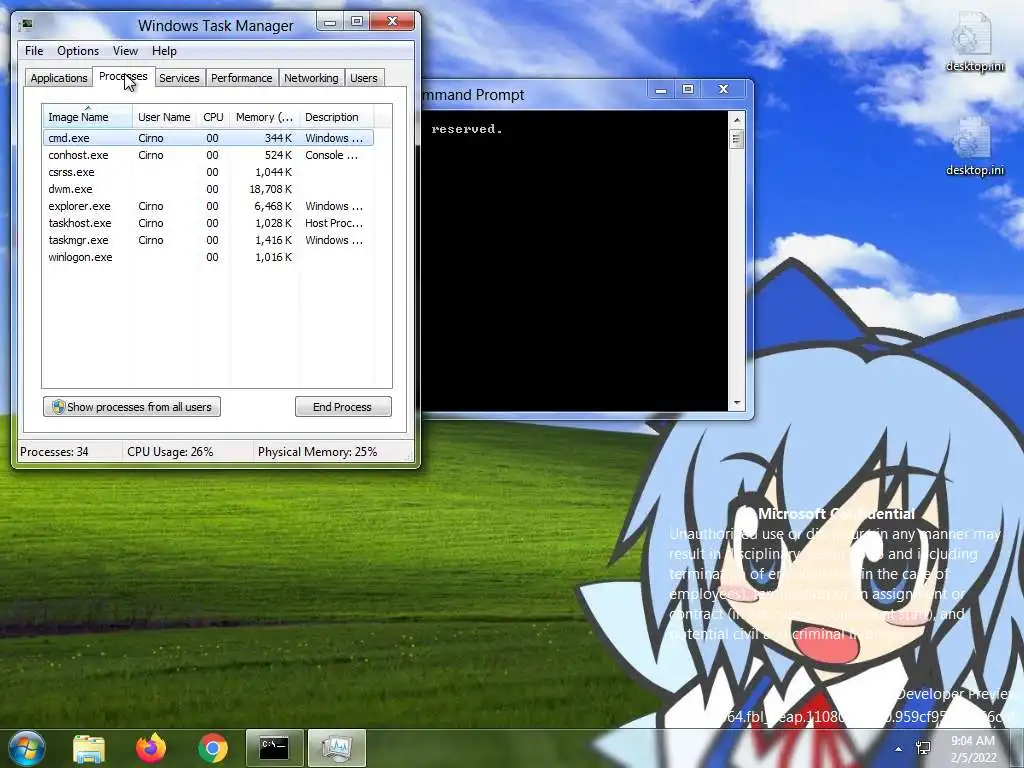Screen dimensions: 1024x768
Task: Click the Command Prompt scrollbar thumb
Action: pyautogui.click(x=737, y=139)
